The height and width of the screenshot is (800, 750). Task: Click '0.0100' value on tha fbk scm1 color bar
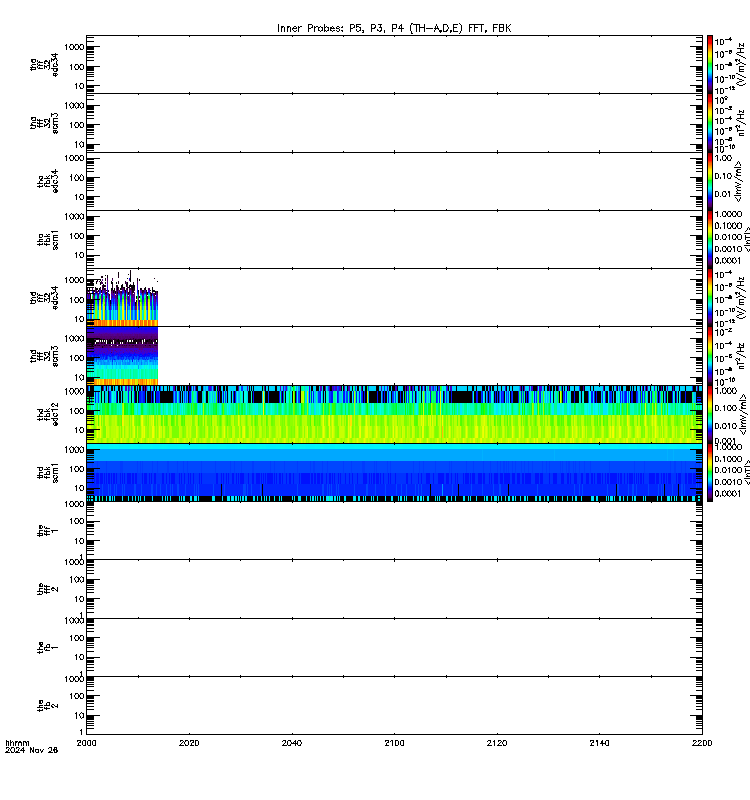[x=729, y=237]
